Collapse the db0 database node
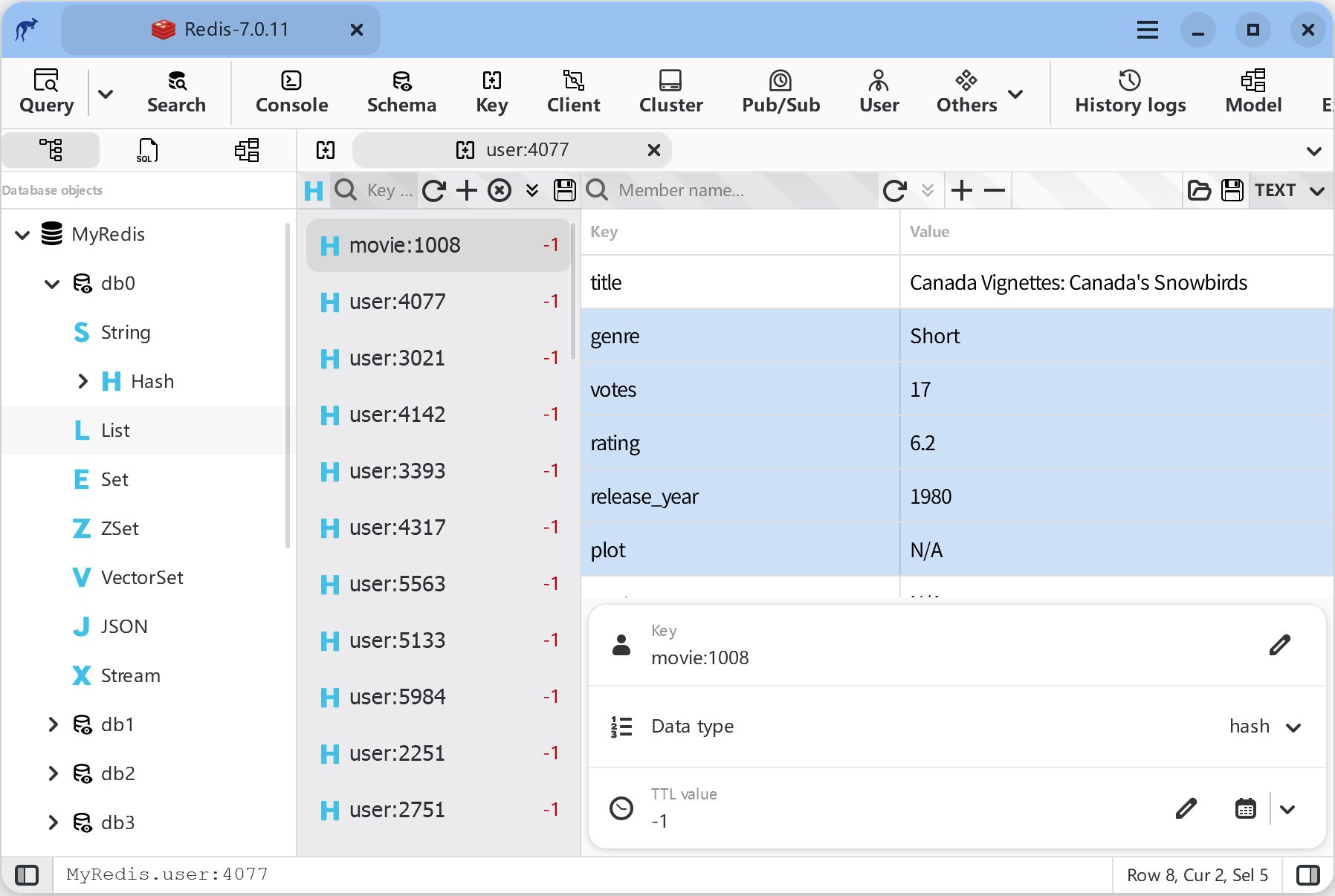This screenshot has height=896, width=1335. pos(52,284)
